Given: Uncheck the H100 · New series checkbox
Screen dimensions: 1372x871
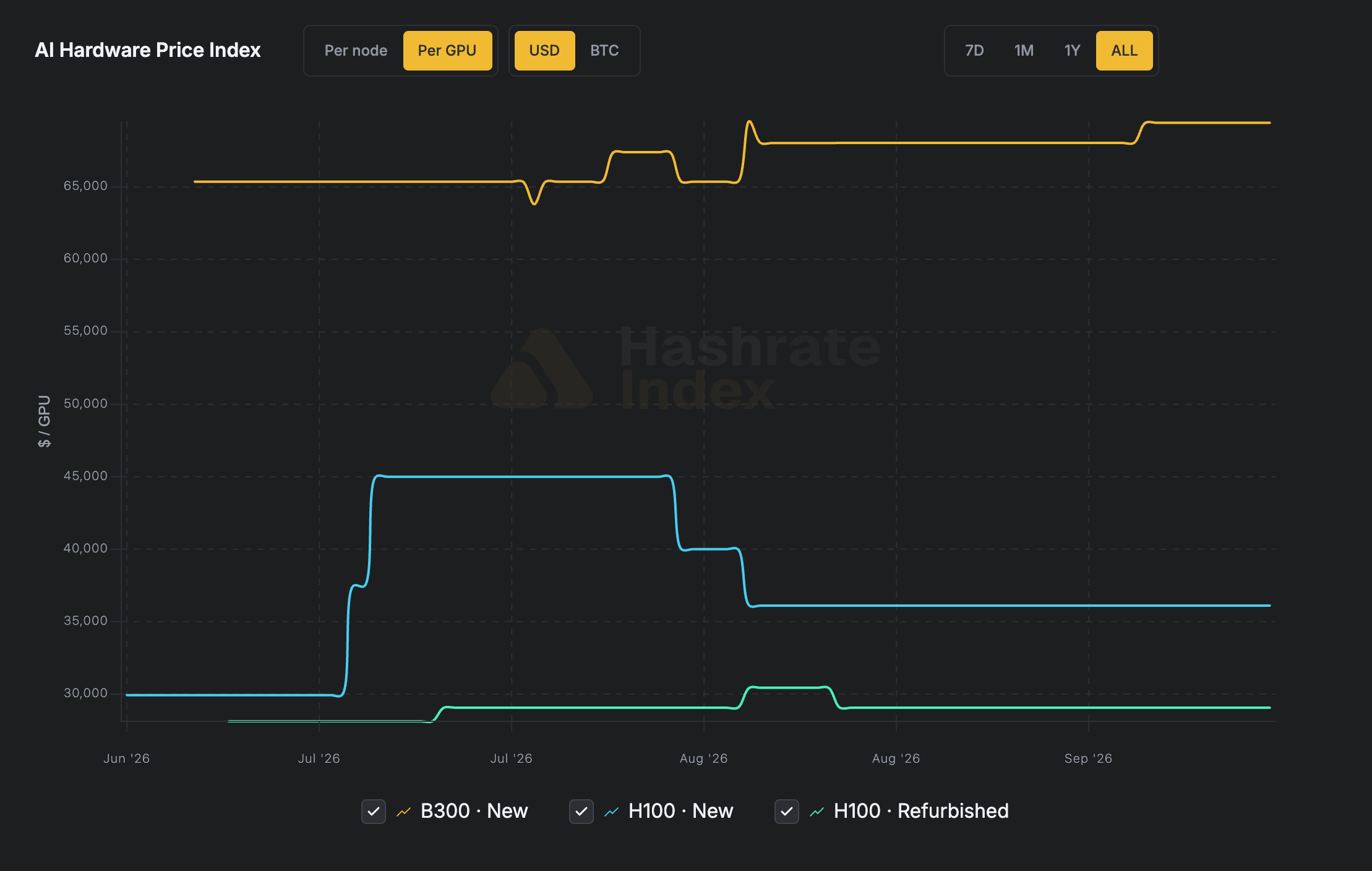Looking at the screenshot, I should click(x=581, y=811).
